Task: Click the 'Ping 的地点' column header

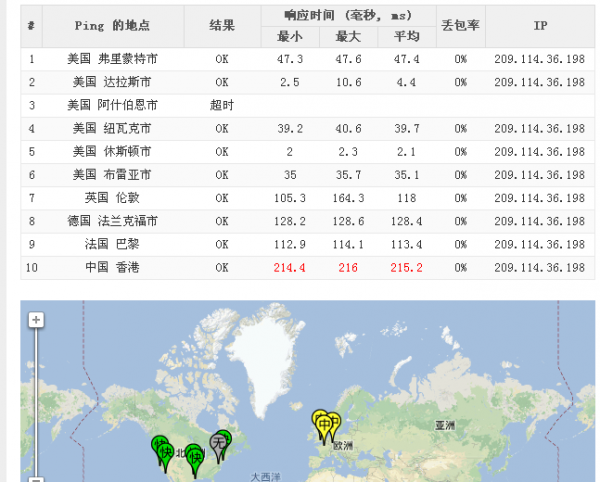Action: coord(112,26)
